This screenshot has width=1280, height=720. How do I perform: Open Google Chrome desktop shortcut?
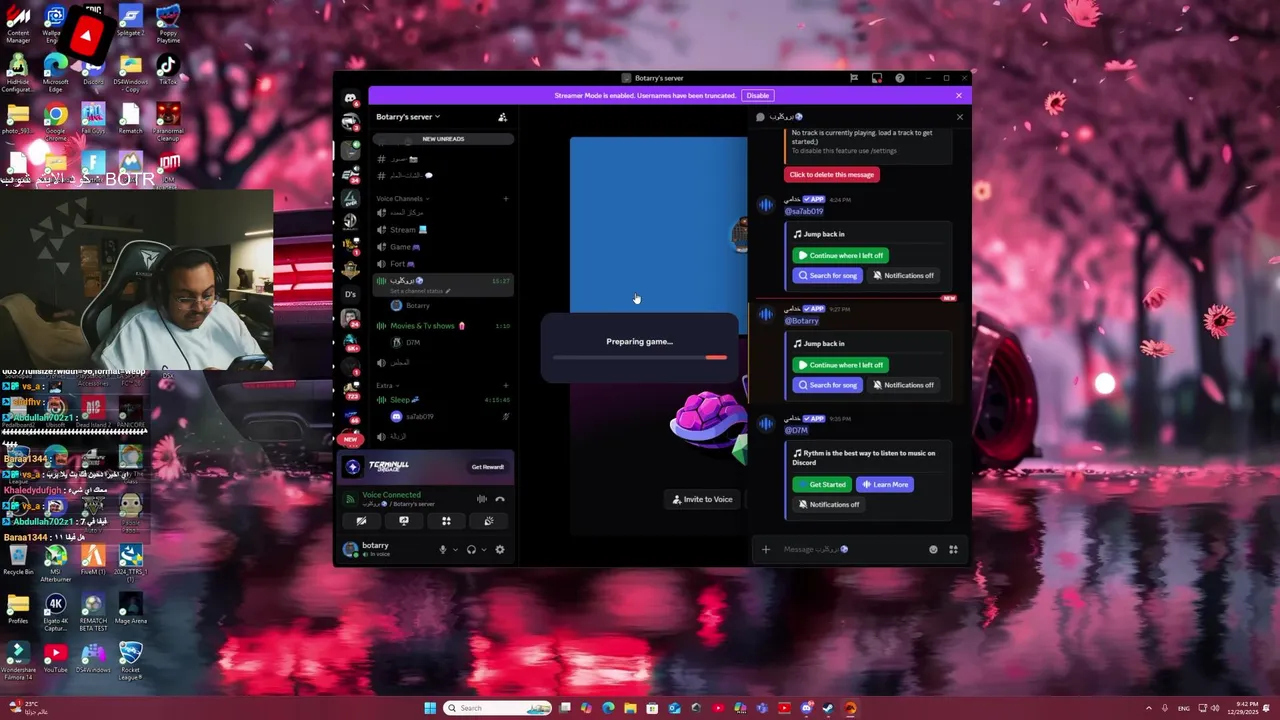pos(55,120)
